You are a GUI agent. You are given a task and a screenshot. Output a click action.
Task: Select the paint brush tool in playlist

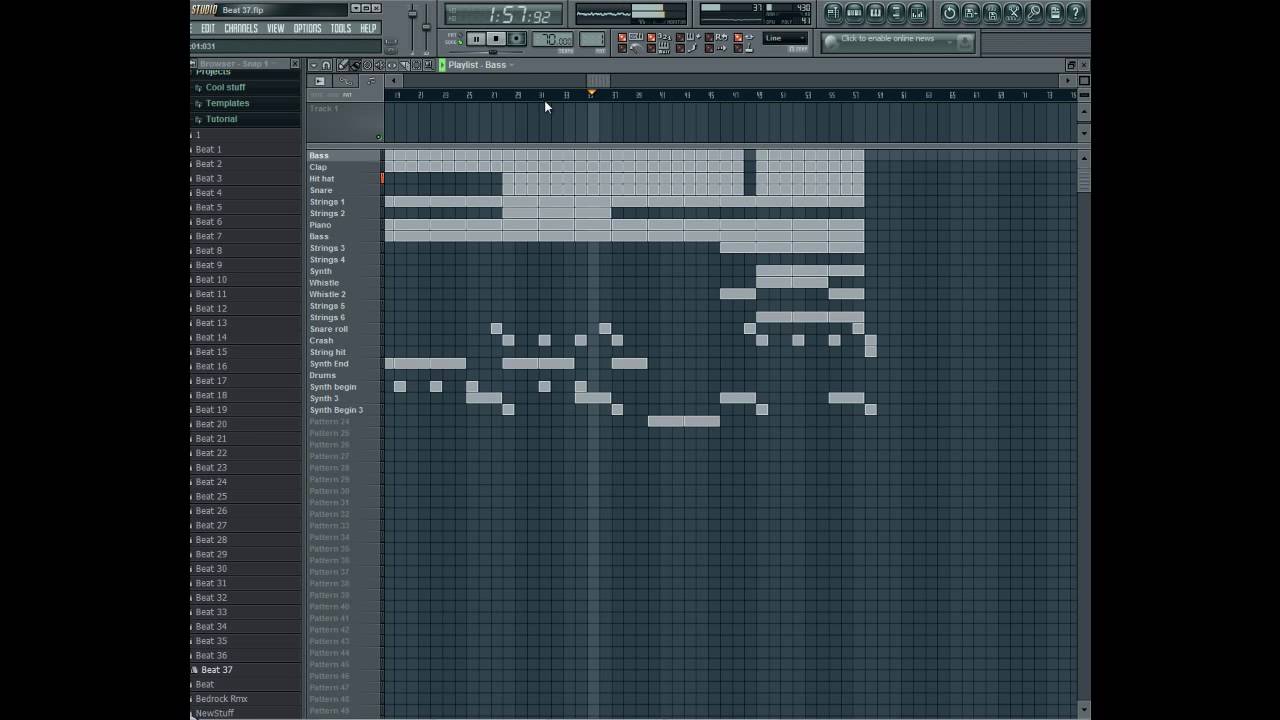coord(356,65)
